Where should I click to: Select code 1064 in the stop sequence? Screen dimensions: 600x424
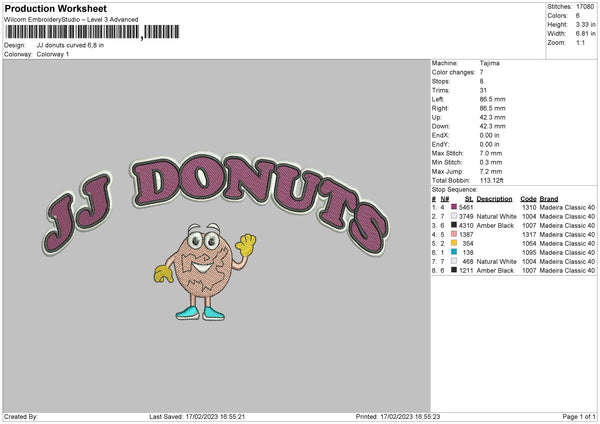[529, 243]
